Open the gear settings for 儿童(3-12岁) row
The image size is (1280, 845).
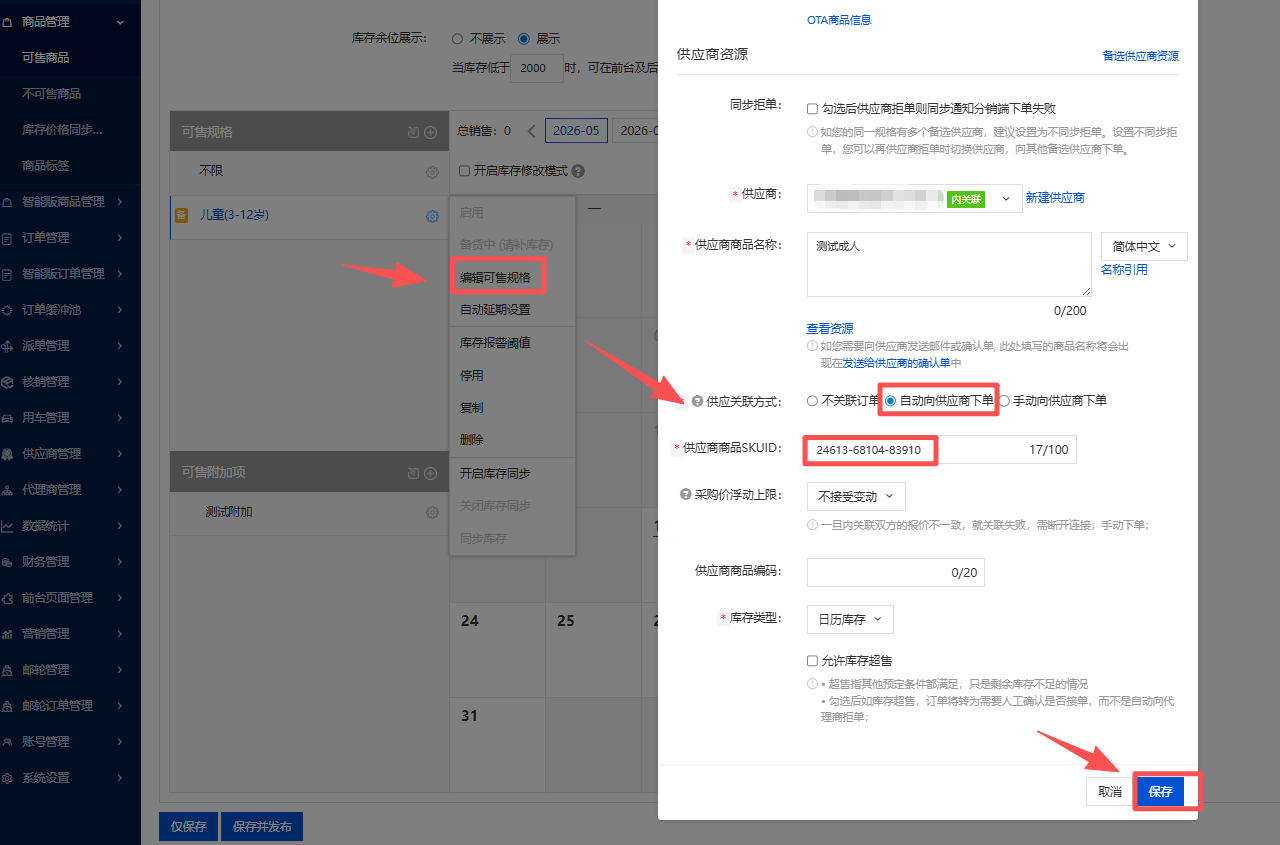[432, 216]
